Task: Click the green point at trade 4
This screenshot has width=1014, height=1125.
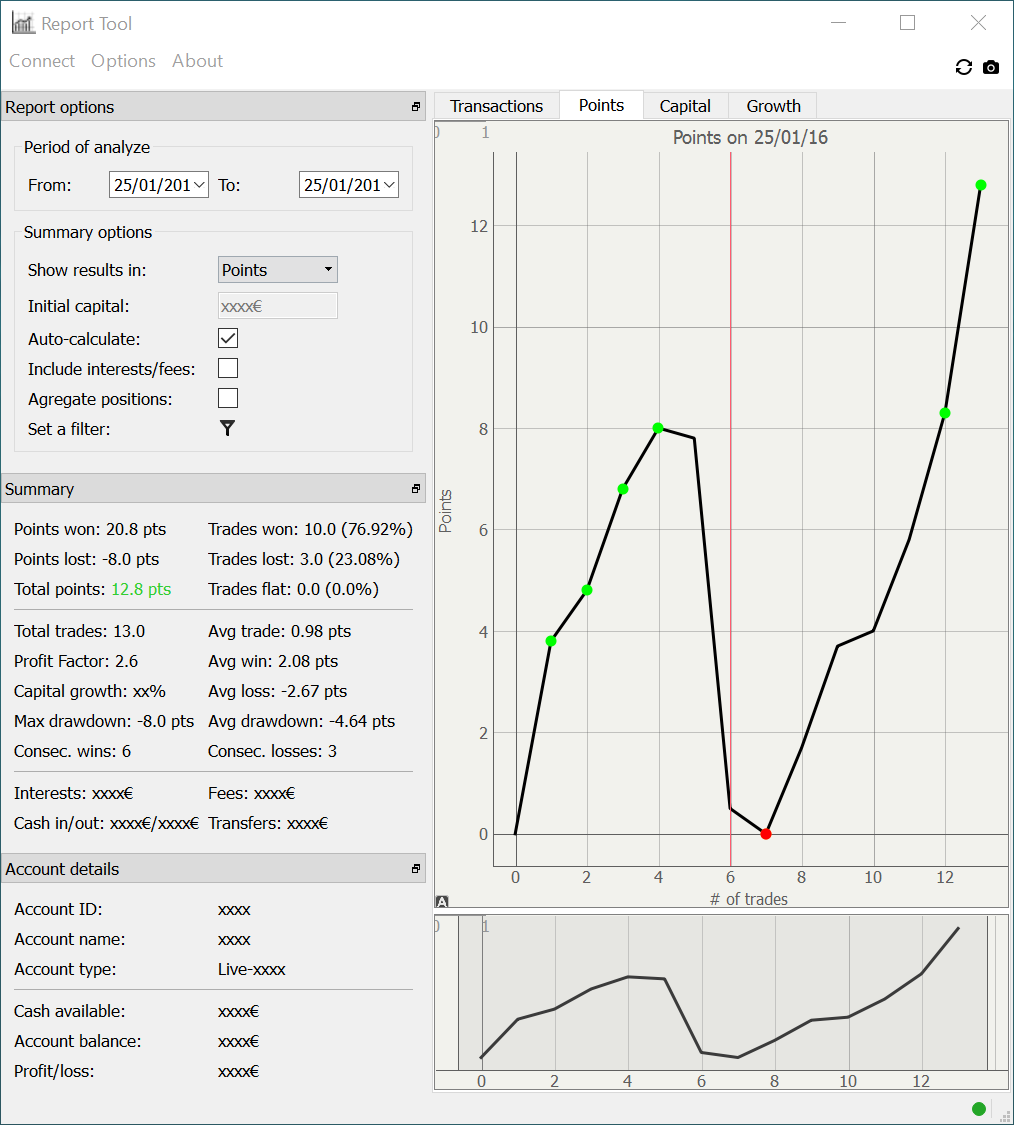Action: click(658, 428)
